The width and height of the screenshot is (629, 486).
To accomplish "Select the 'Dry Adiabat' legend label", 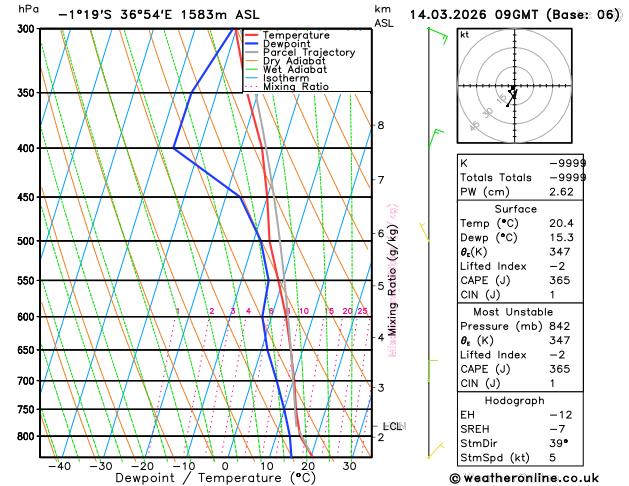I will click(x=294, y=61).
